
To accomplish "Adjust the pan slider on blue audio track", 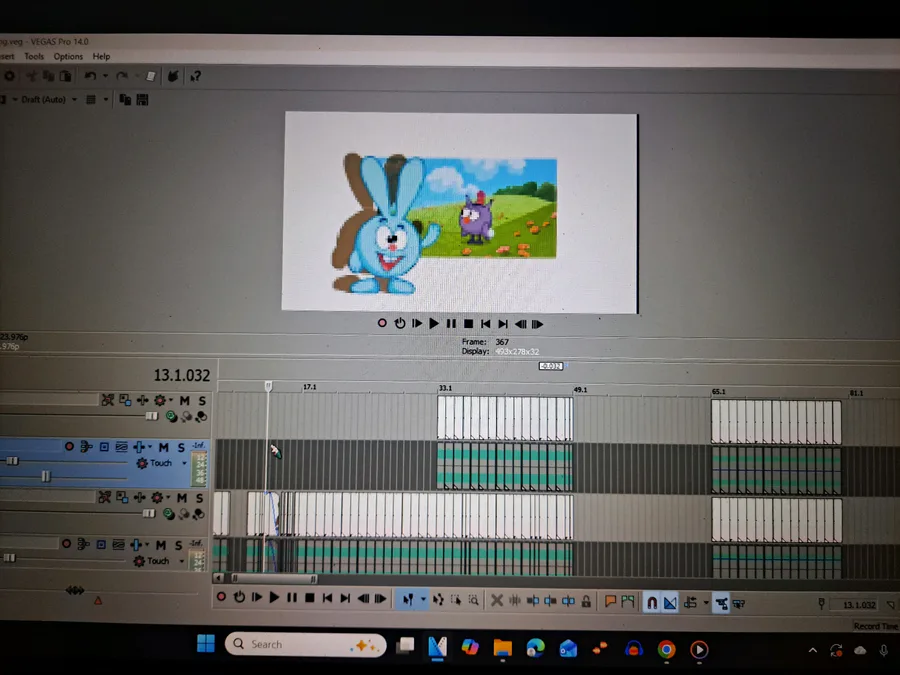I will [x=46, y=476].
